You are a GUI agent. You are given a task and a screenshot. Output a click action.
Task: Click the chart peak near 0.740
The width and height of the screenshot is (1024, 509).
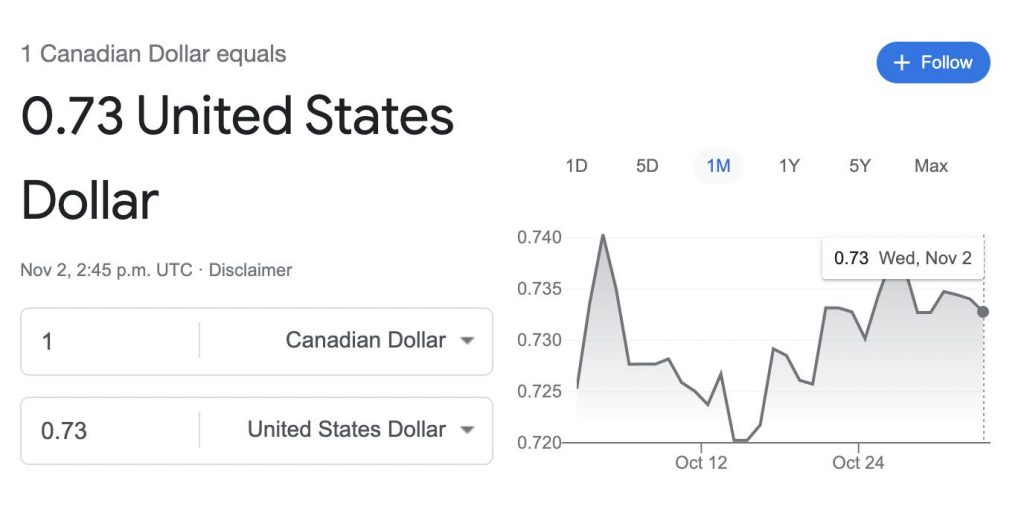click(602, 236)
